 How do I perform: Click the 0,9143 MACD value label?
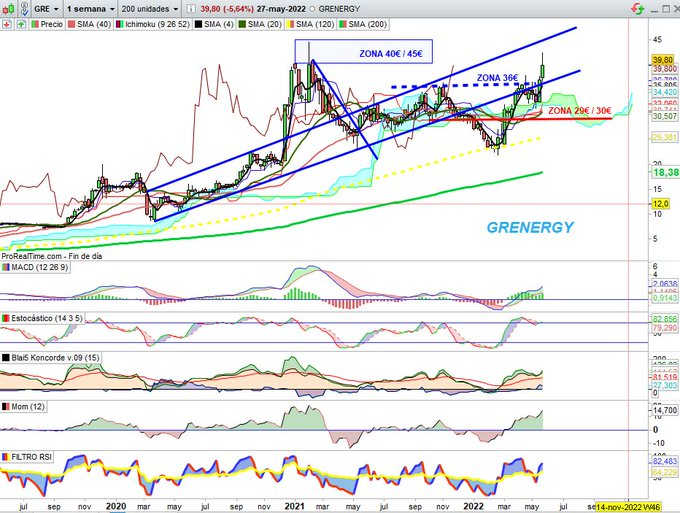(664, 299)
